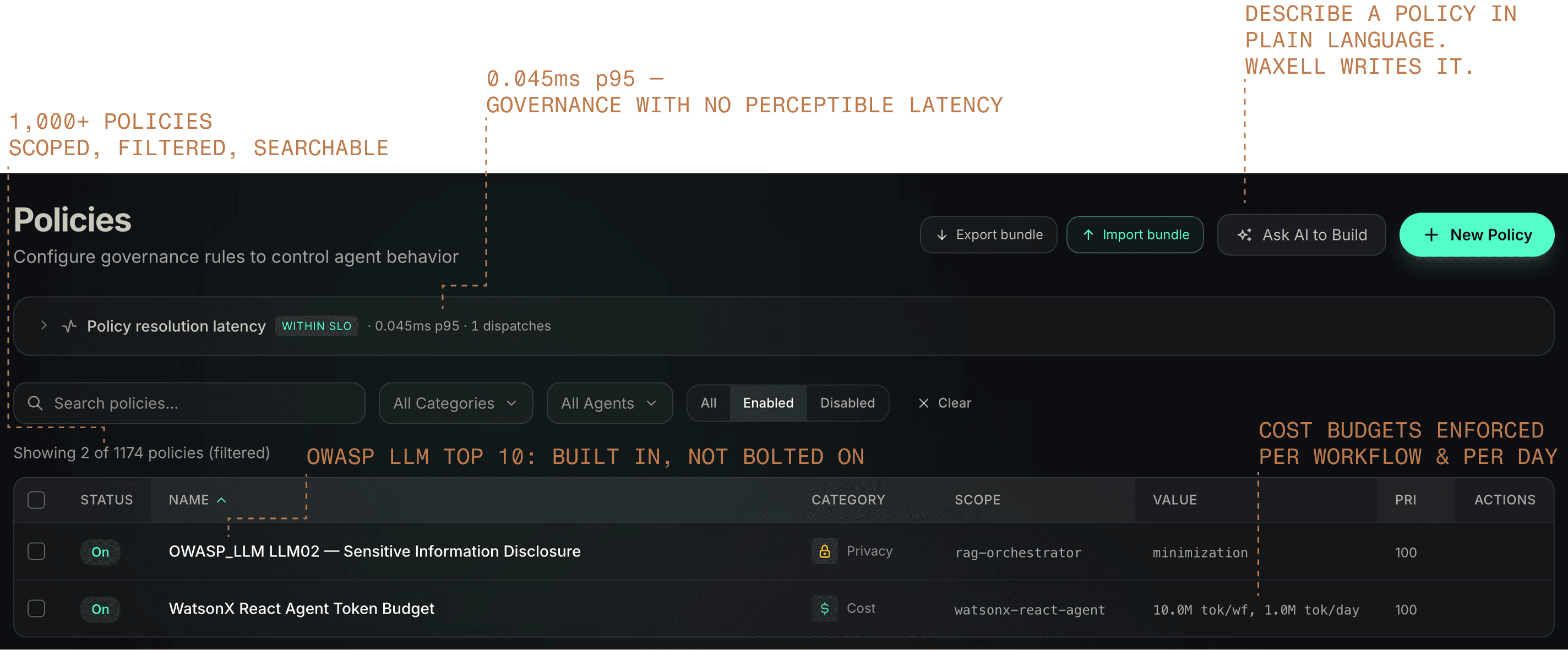Click the Privacy lock icon
This screenshot has width=1568, height=650.
point(824,551)
